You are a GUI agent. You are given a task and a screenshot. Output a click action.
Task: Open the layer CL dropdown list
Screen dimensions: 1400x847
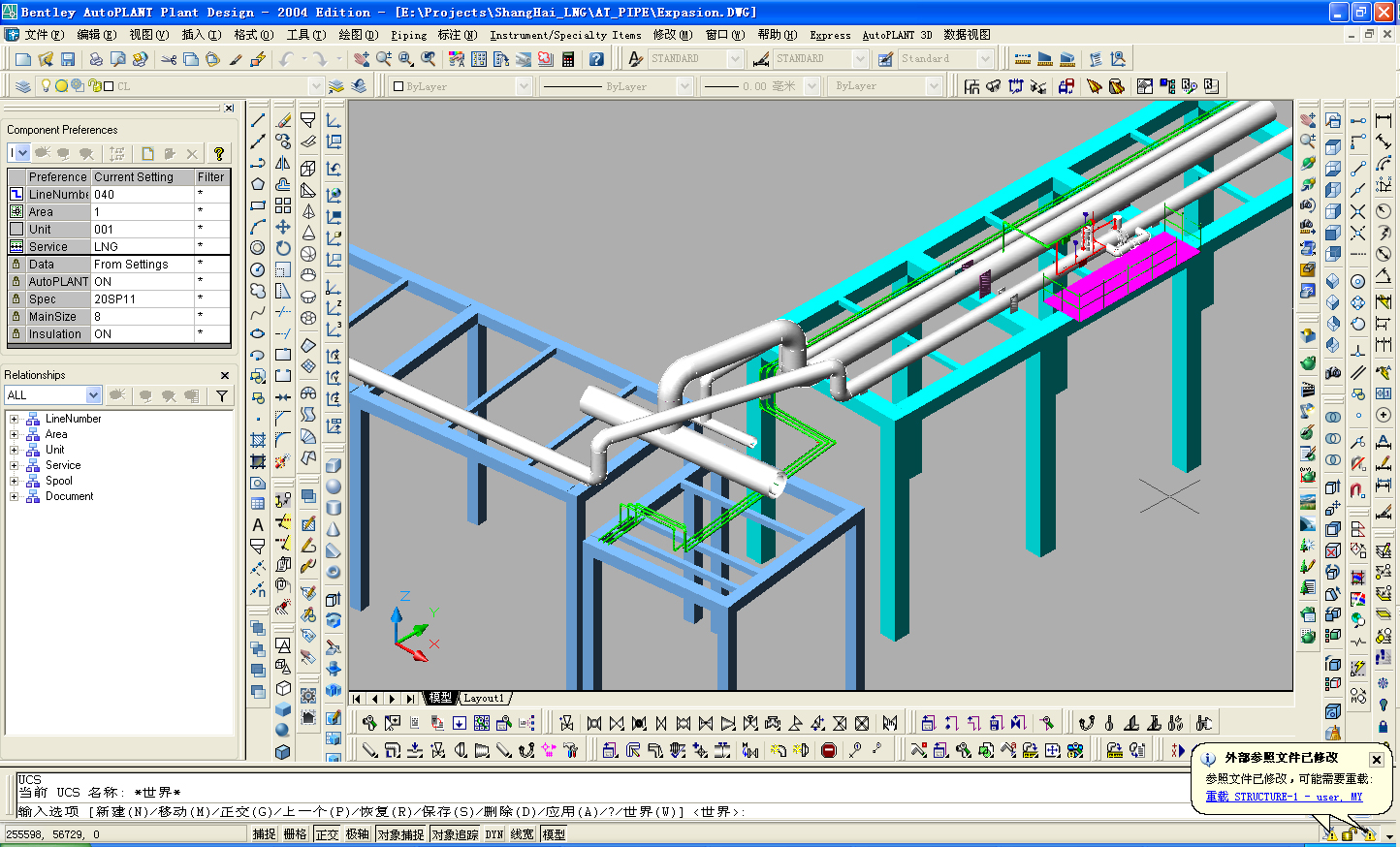315,86
